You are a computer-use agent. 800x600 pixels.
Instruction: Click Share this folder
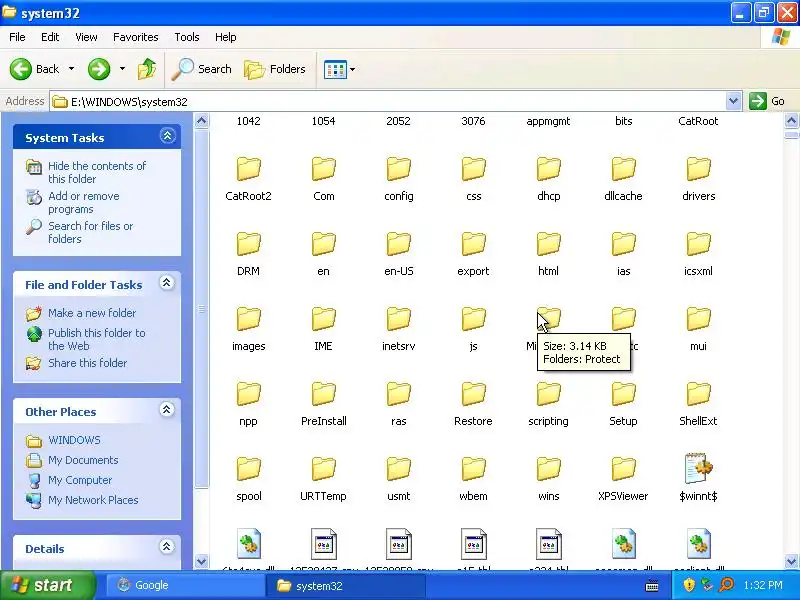87,363
